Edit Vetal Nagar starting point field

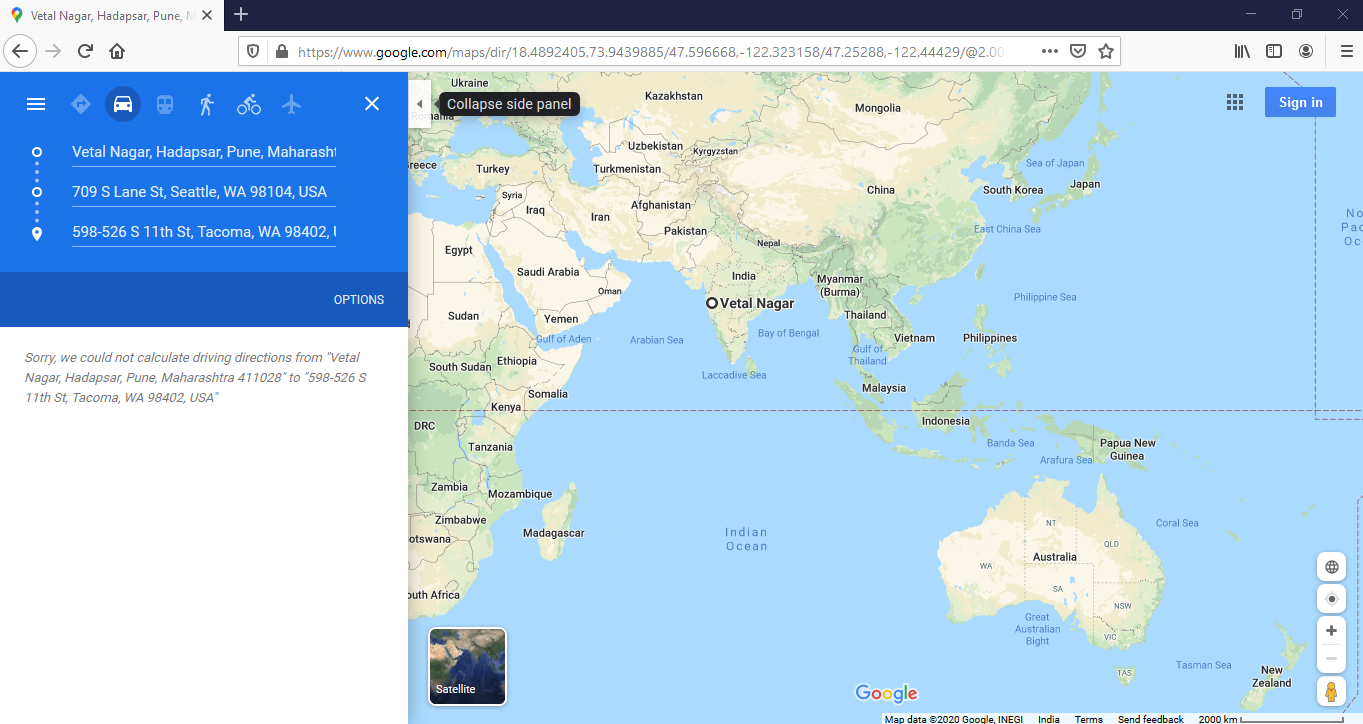pos(204,152)
